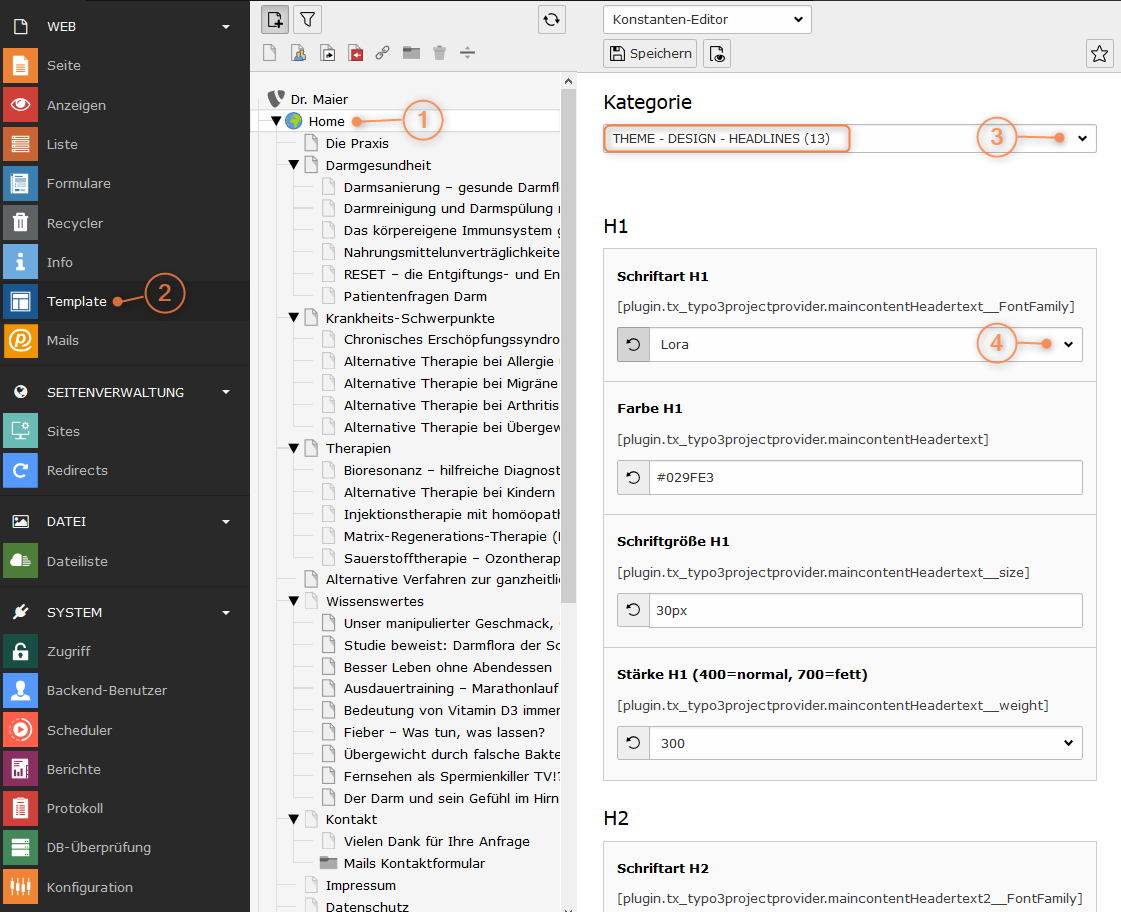Collapse the Darmgesundheit tree node
Viewport: 1121px width, 912px height.
pyautogui.click(x=294, y=165)
